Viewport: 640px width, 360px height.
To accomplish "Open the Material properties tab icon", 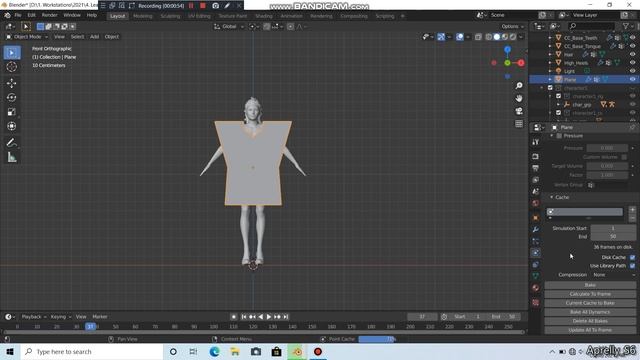I will coord(536,288).
